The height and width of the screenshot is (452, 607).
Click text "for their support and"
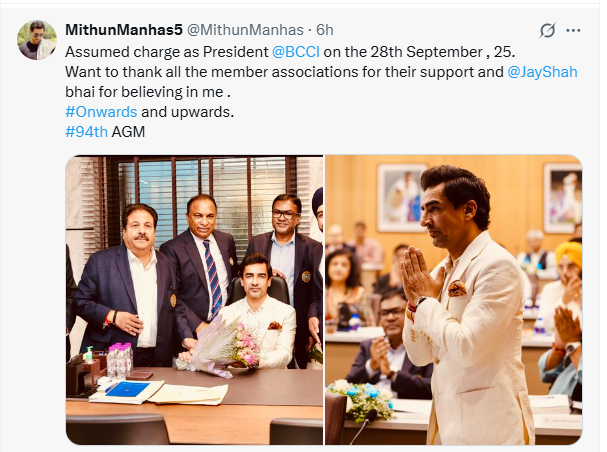(442, 72)
